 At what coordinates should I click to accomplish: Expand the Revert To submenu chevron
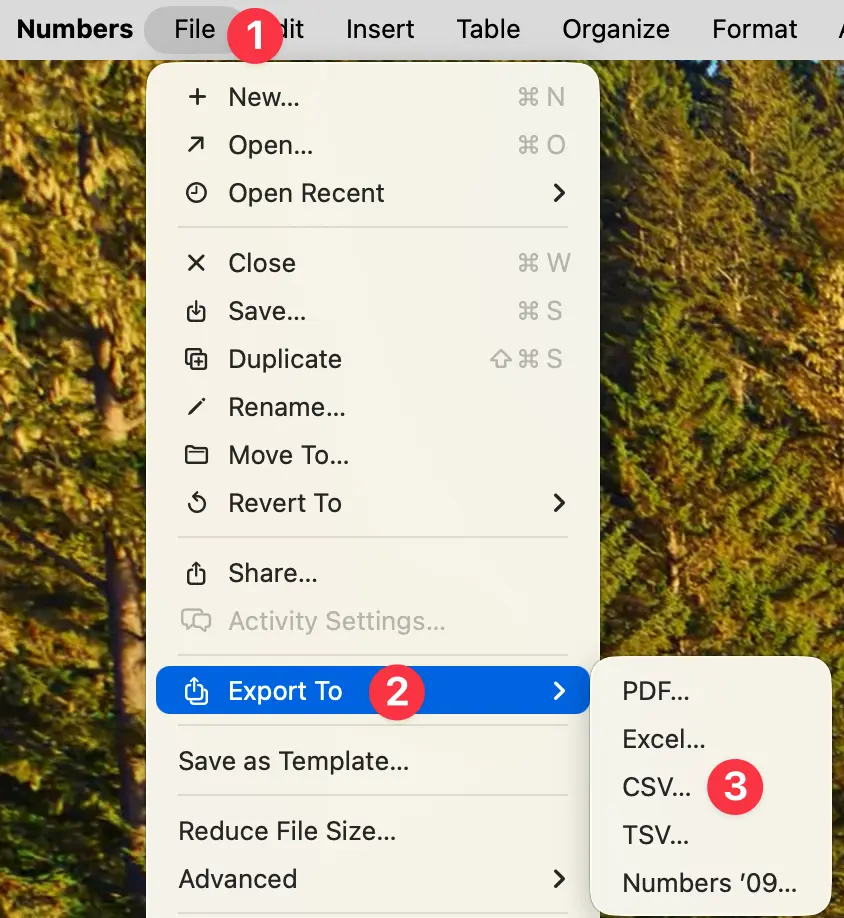coord(560,503)
